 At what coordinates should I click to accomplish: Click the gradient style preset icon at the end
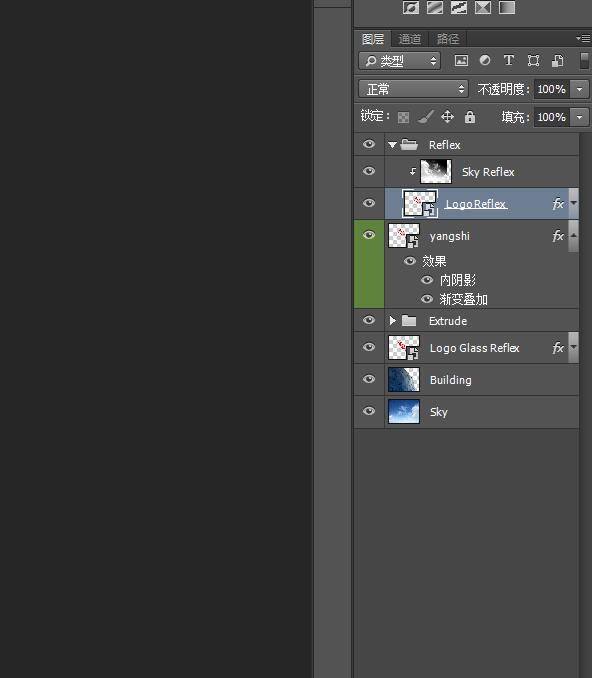tap(507, 7)
